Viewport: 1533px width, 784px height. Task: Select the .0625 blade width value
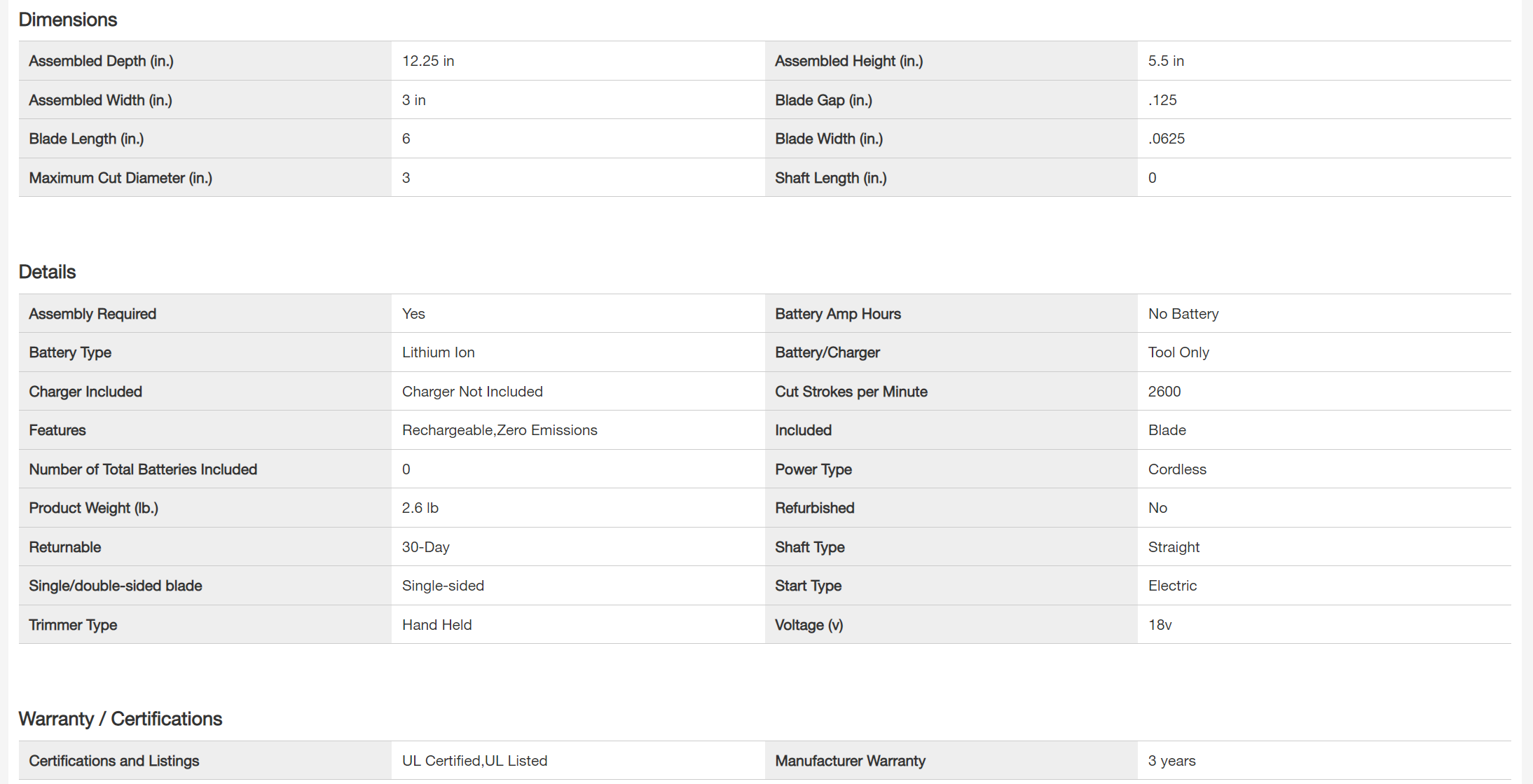pos(1166,139)
